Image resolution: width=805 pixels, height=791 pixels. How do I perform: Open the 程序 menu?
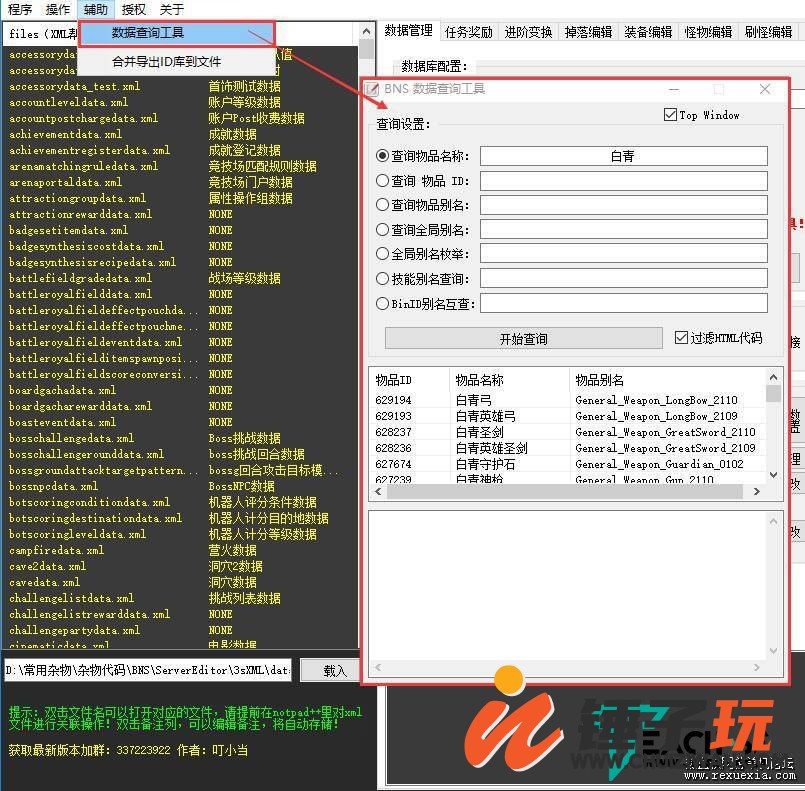[20, 9]
